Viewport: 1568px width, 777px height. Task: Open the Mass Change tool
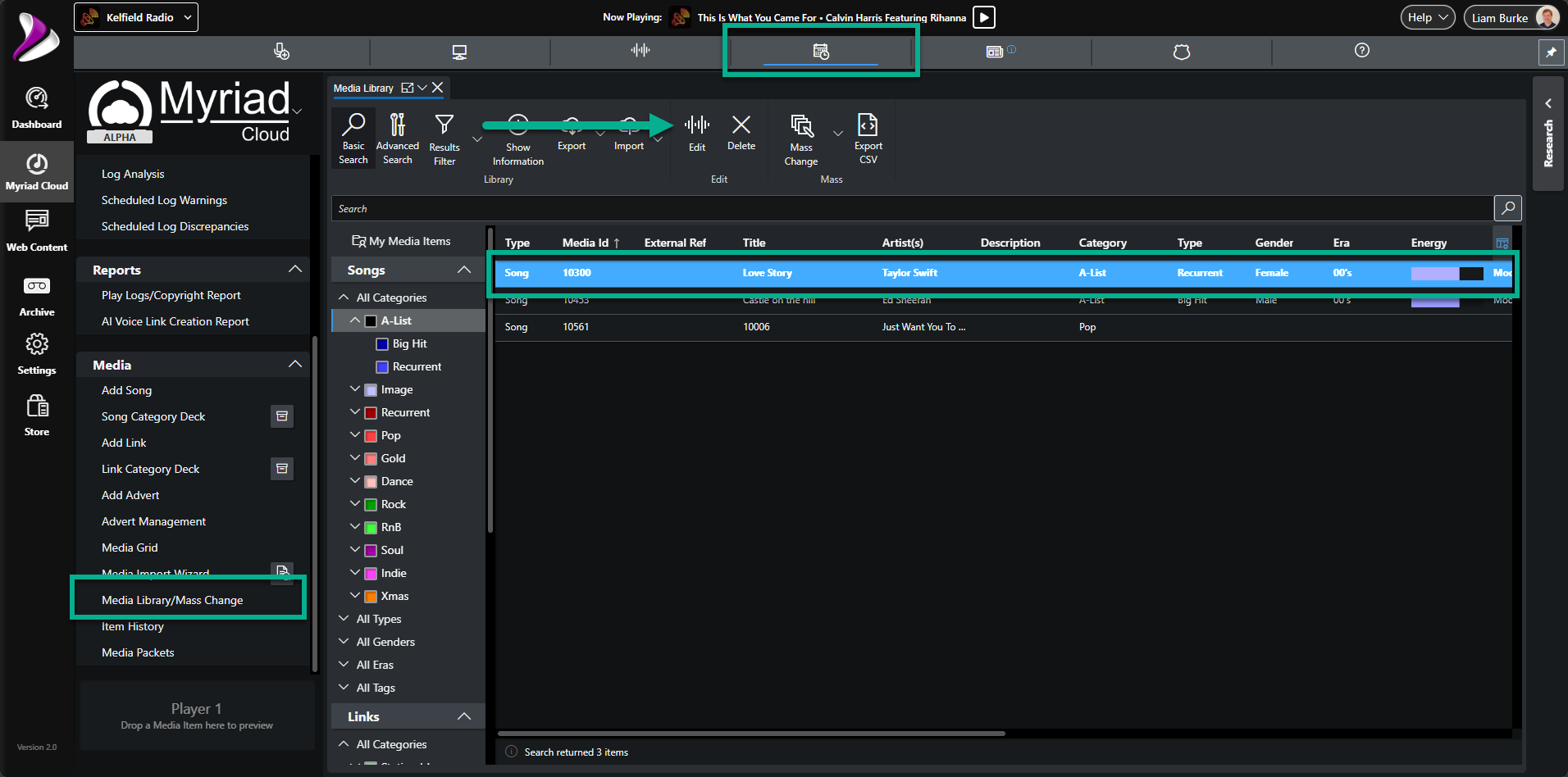click(x=801, y=139)
